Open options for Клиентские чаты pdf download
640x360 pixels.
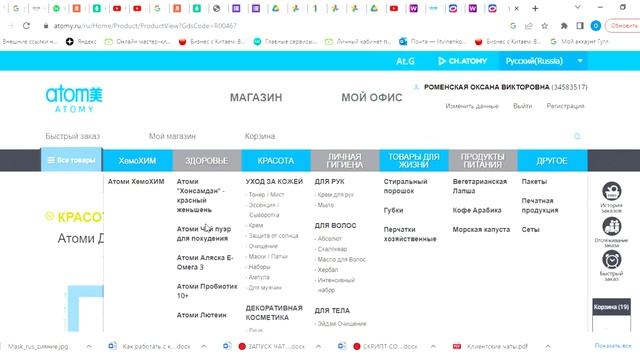tap(548, 346)
